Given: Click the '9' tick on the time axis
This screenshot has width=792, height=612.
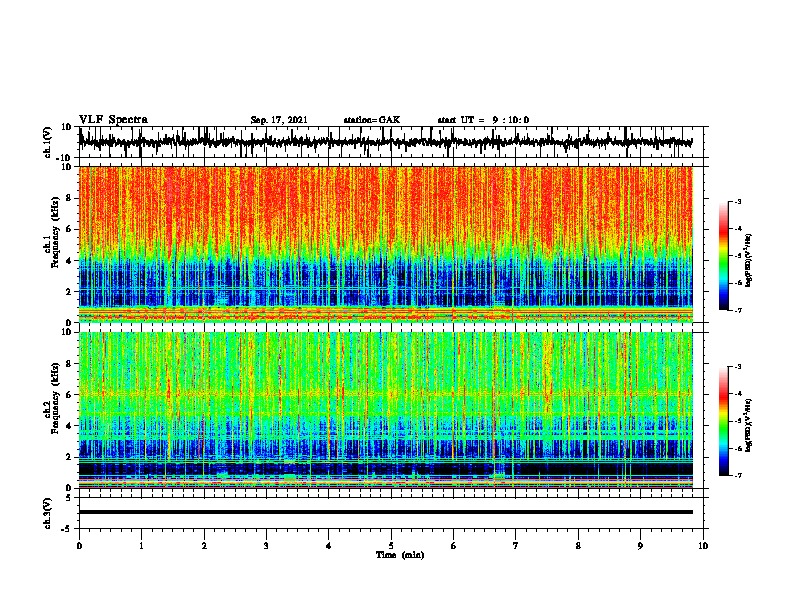Looking at the screenshot, I should point(640,546).
